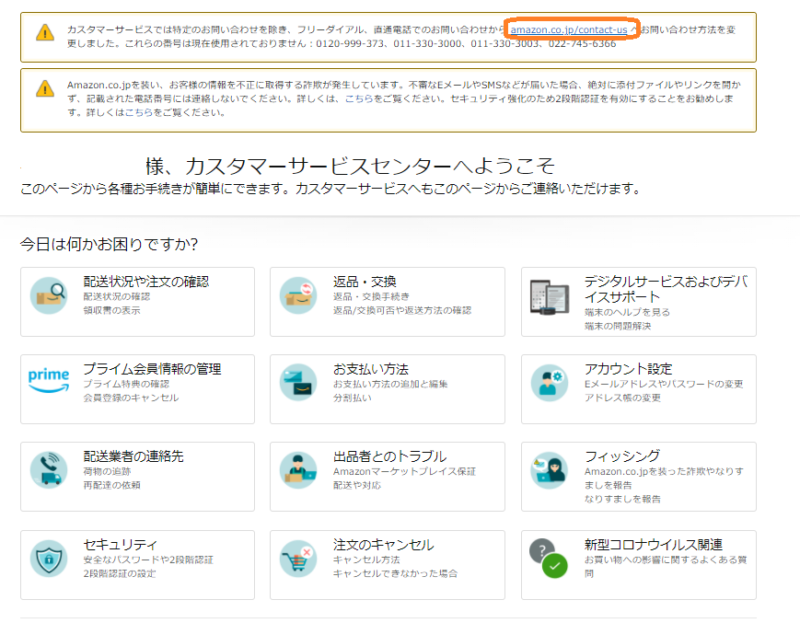Screen dimensions: 800x623
Task: Open お支払い方法 heading
Action: 371,369
